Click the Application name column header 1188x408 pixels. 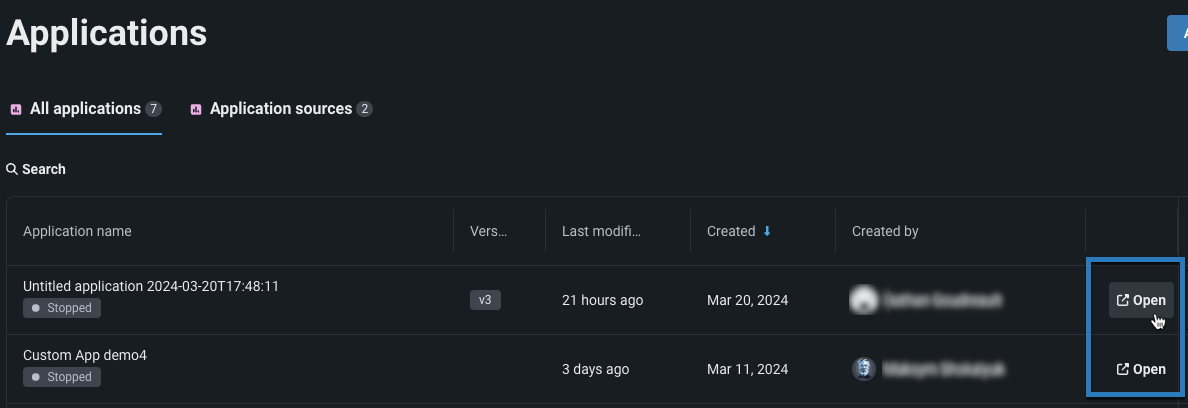77,231
